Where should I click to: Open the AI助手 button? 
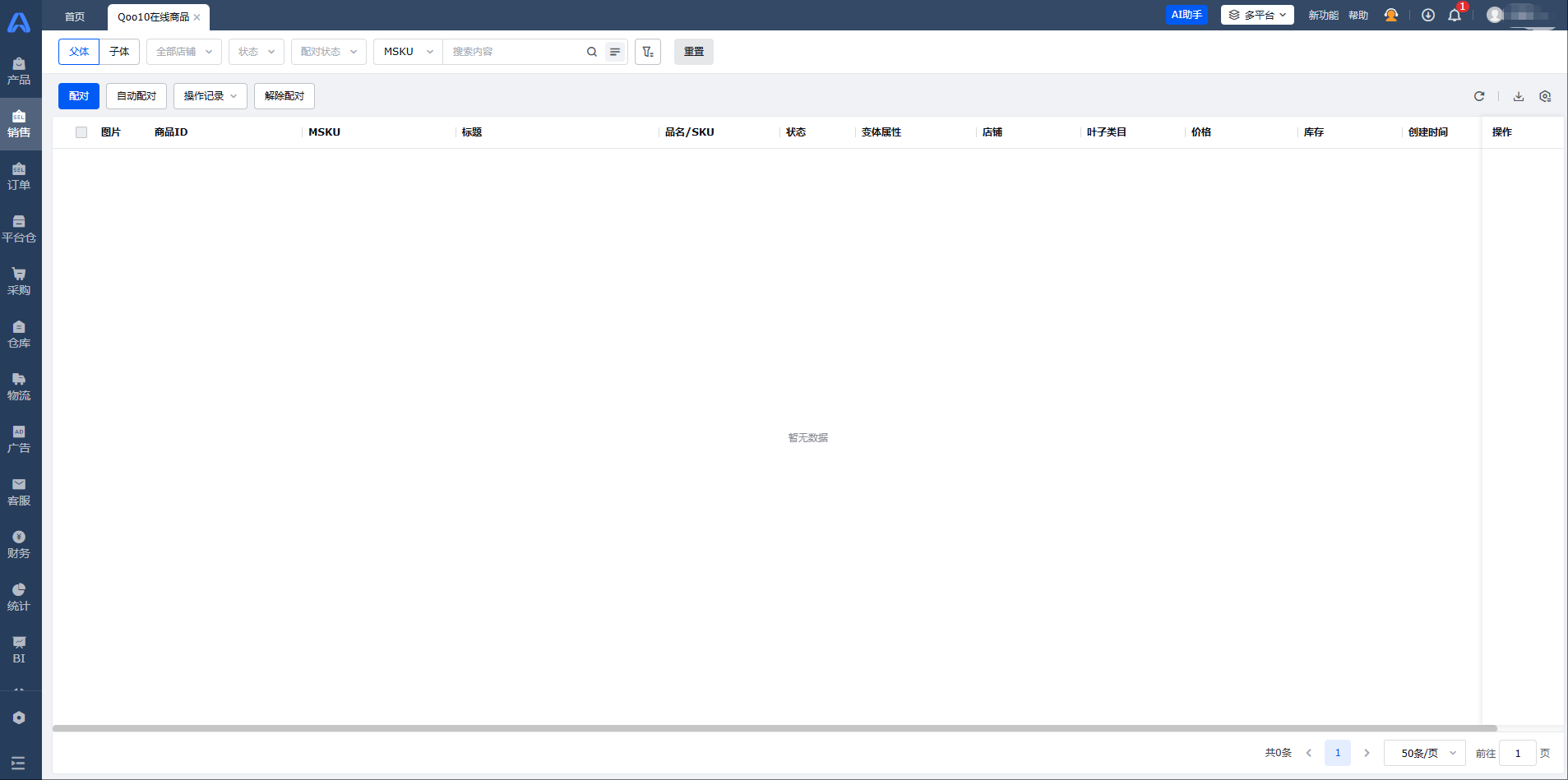coord(1186,15)
